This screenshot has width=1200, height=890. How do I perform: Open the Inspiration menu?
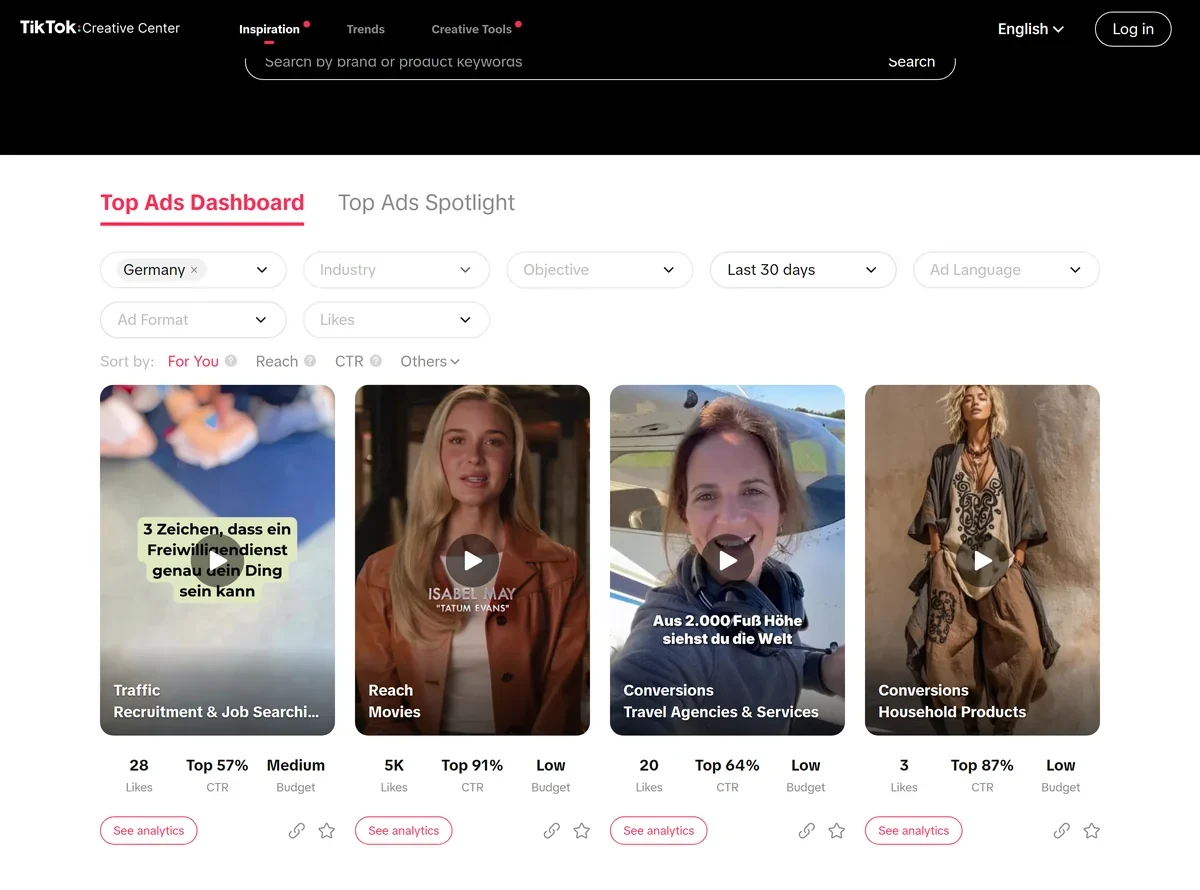pyautogui.click(x=269, y=29)
